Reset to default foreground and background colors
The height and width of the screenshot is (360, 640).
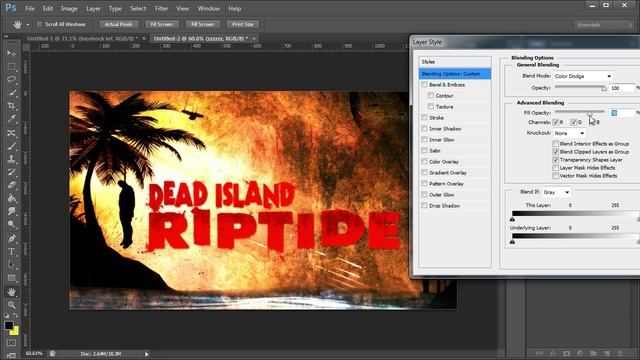pyautogui.click(x=7, y=316)
